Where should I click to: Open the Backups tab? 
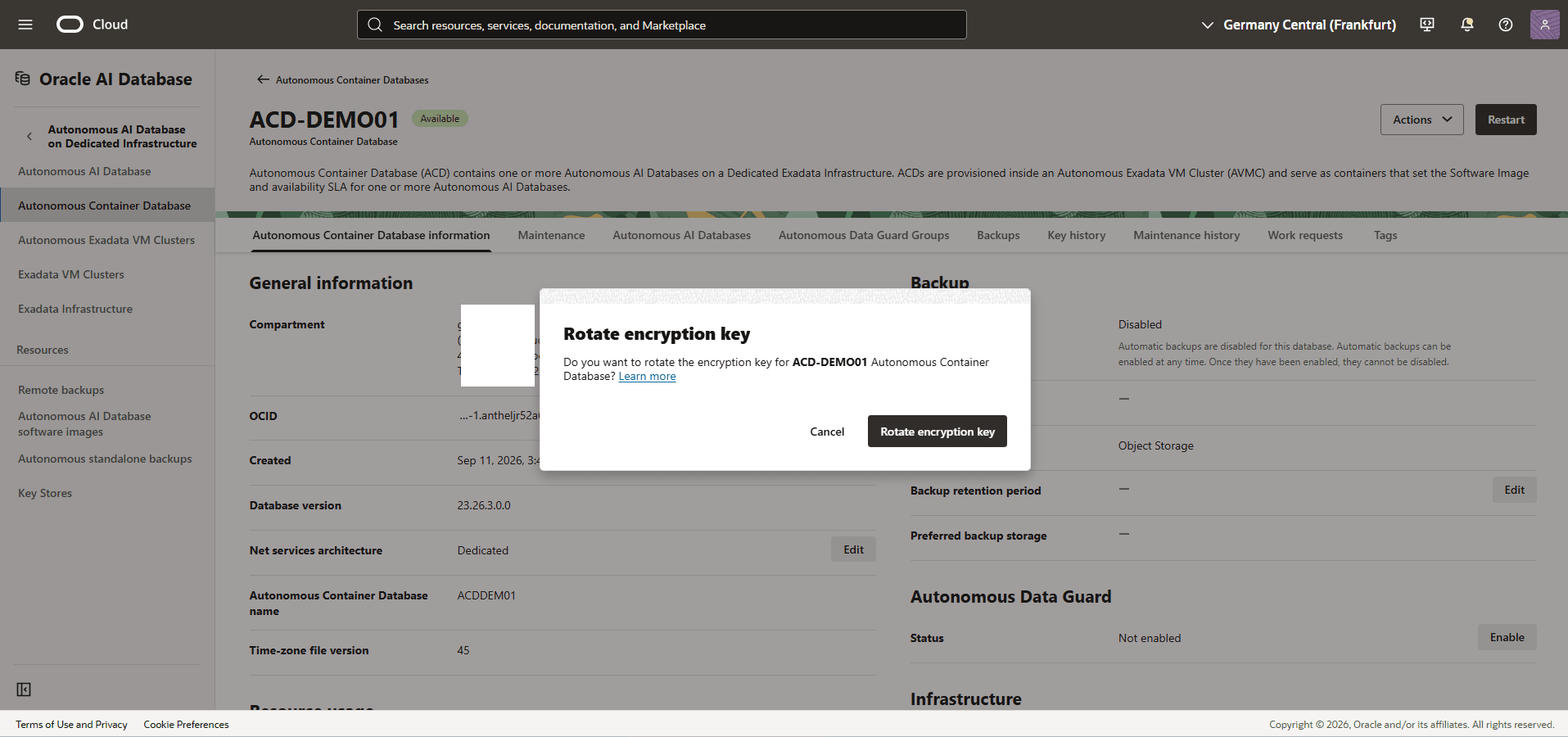998,235
